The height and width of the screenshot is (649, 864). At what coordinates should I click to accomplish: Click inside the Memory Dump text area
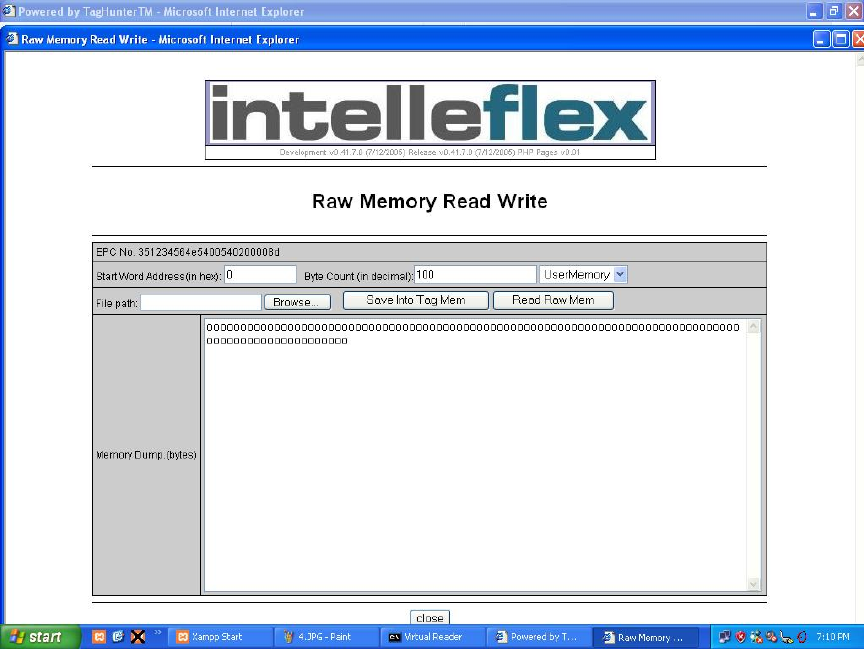click(x=475, y=455)
